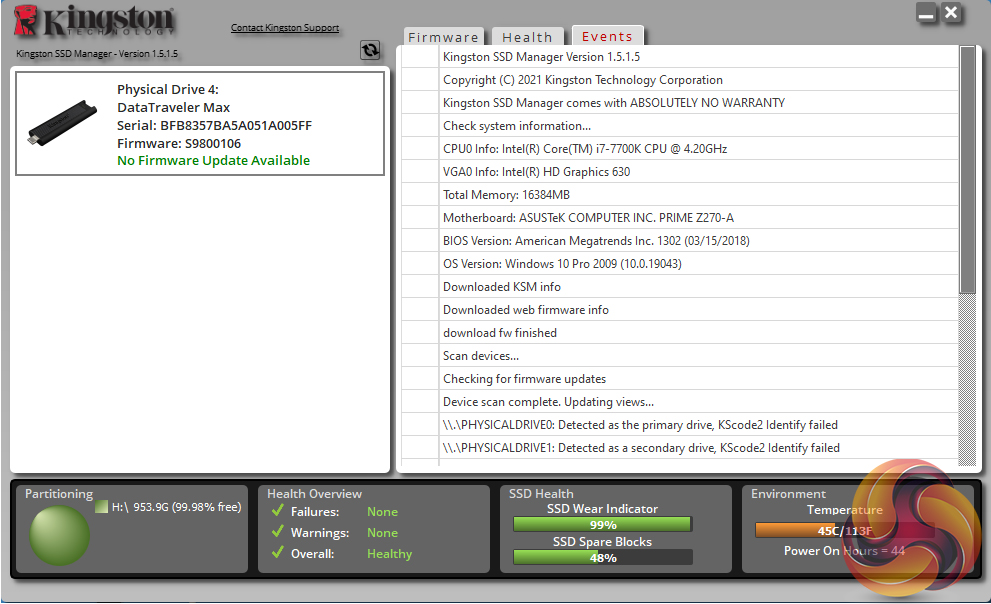Switch to the Health tab
The width and height of the screenshot is (991, 604).
[527, 37]
